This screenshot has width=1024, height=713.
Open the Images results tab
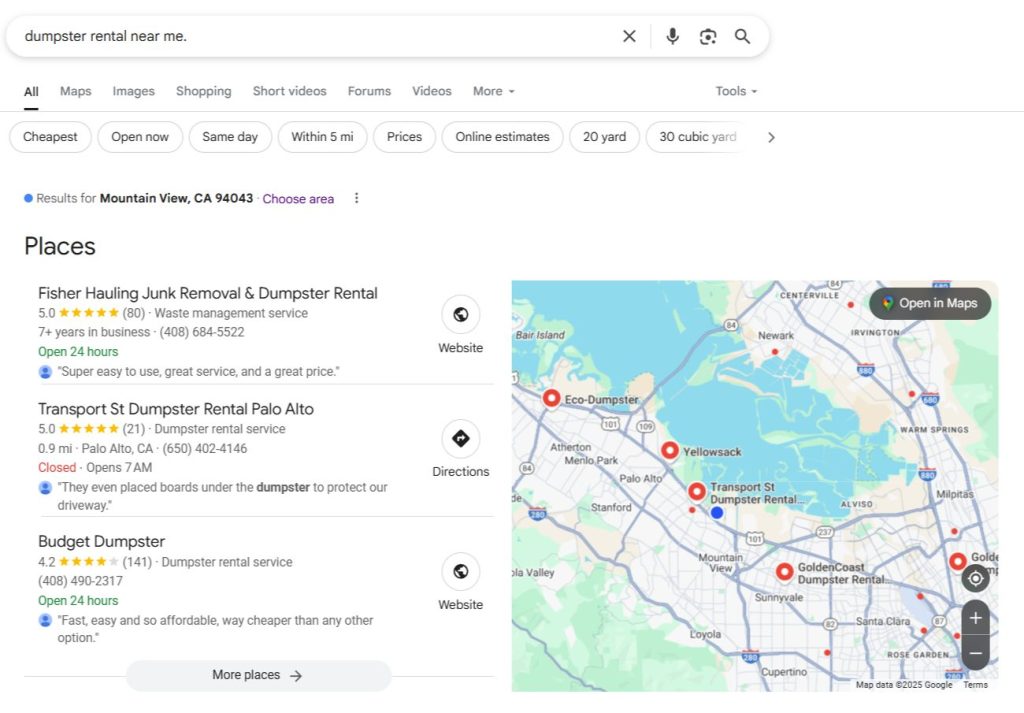pyautogui.click(x=133, y=91)
